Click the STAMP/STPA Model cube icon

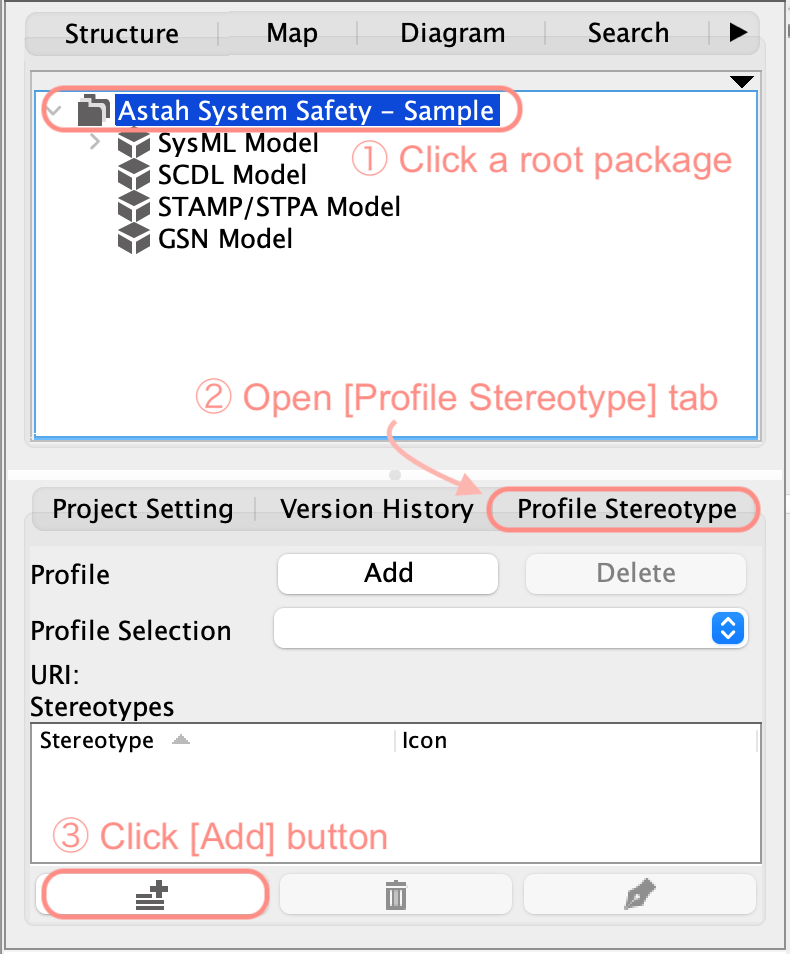click(x=133, y=207)
